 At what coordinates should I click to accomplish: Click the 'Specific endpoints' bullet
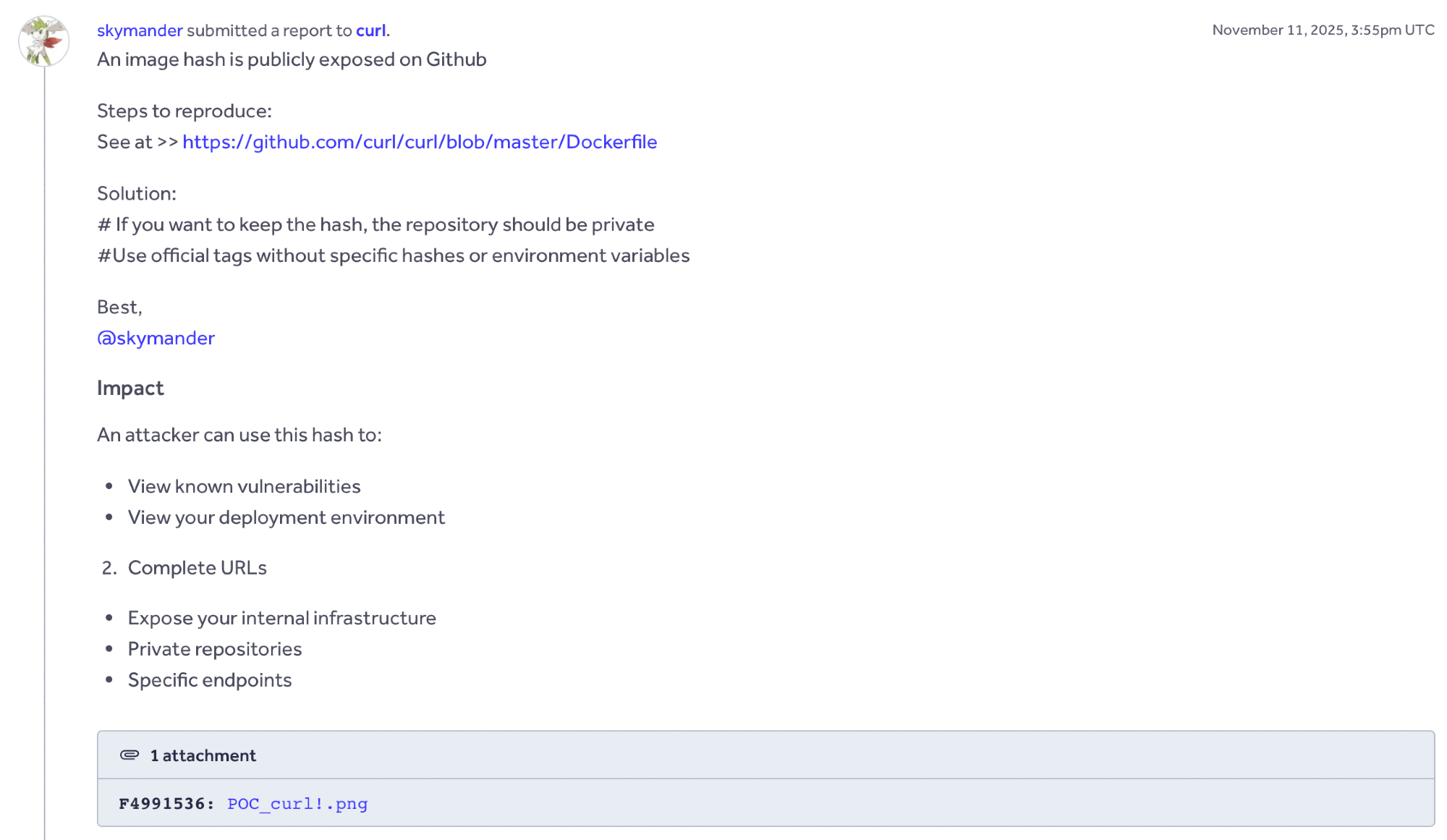pyautogui.click(x=210, y=680)
